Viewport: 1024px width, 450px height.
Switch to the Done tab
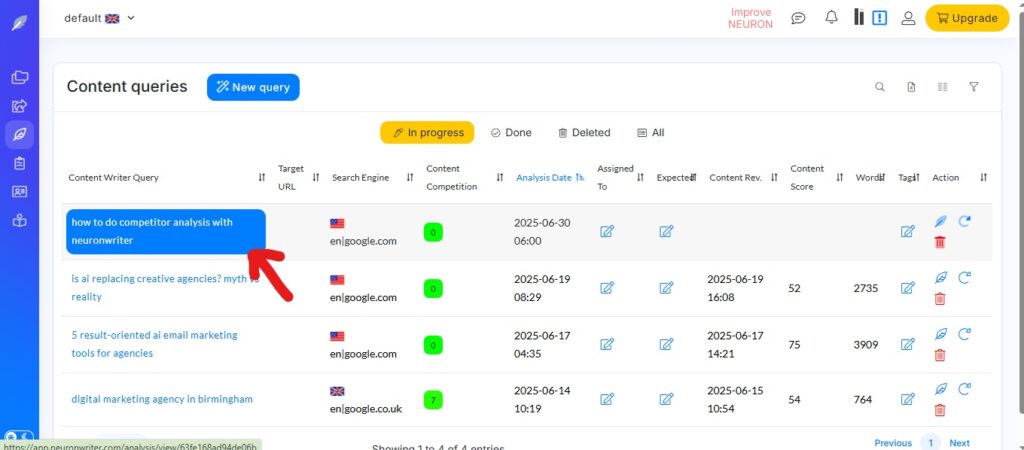[511, 133]
